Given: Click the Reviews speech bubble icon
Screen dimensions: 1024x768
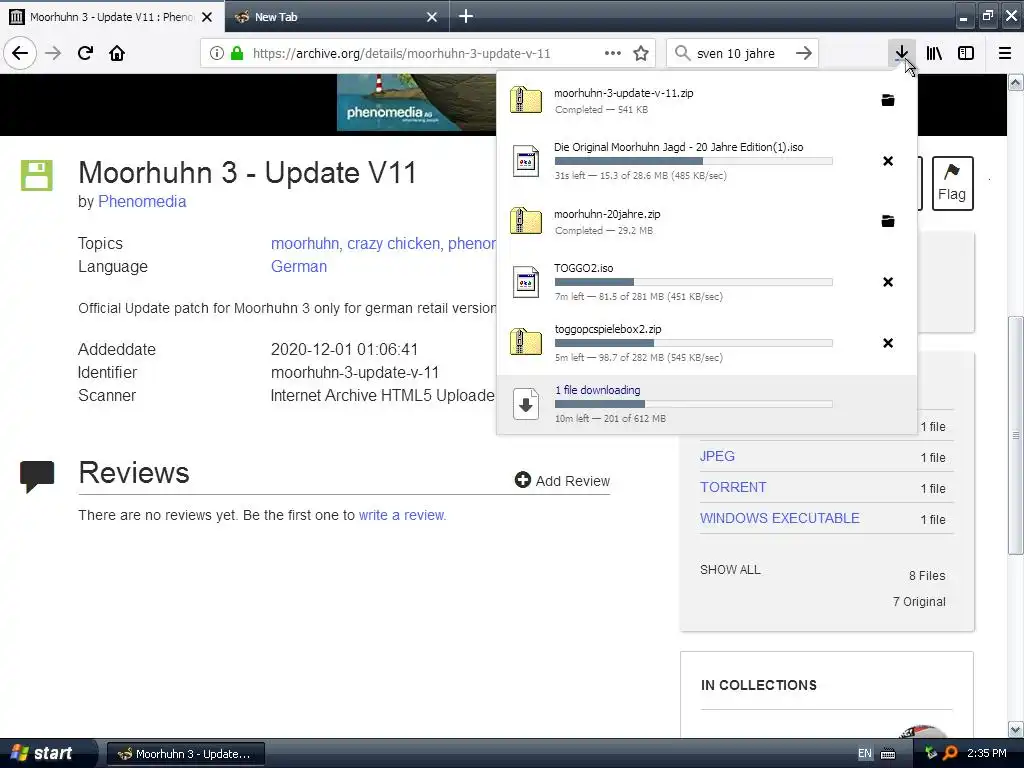Looking at the screenshot, I should 37,476.
